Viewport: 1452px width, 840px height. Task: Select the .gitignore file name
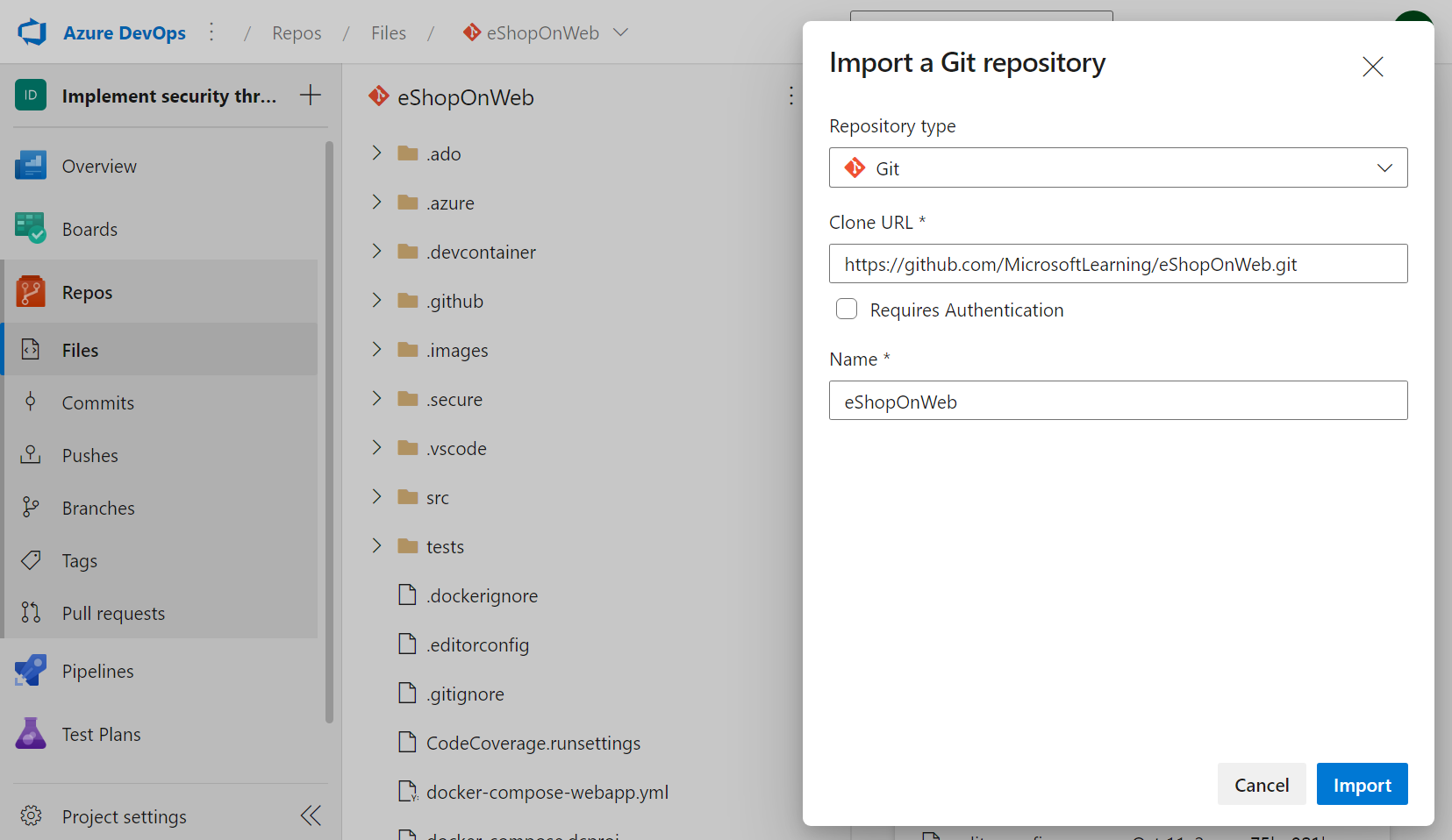pos(465,694)
